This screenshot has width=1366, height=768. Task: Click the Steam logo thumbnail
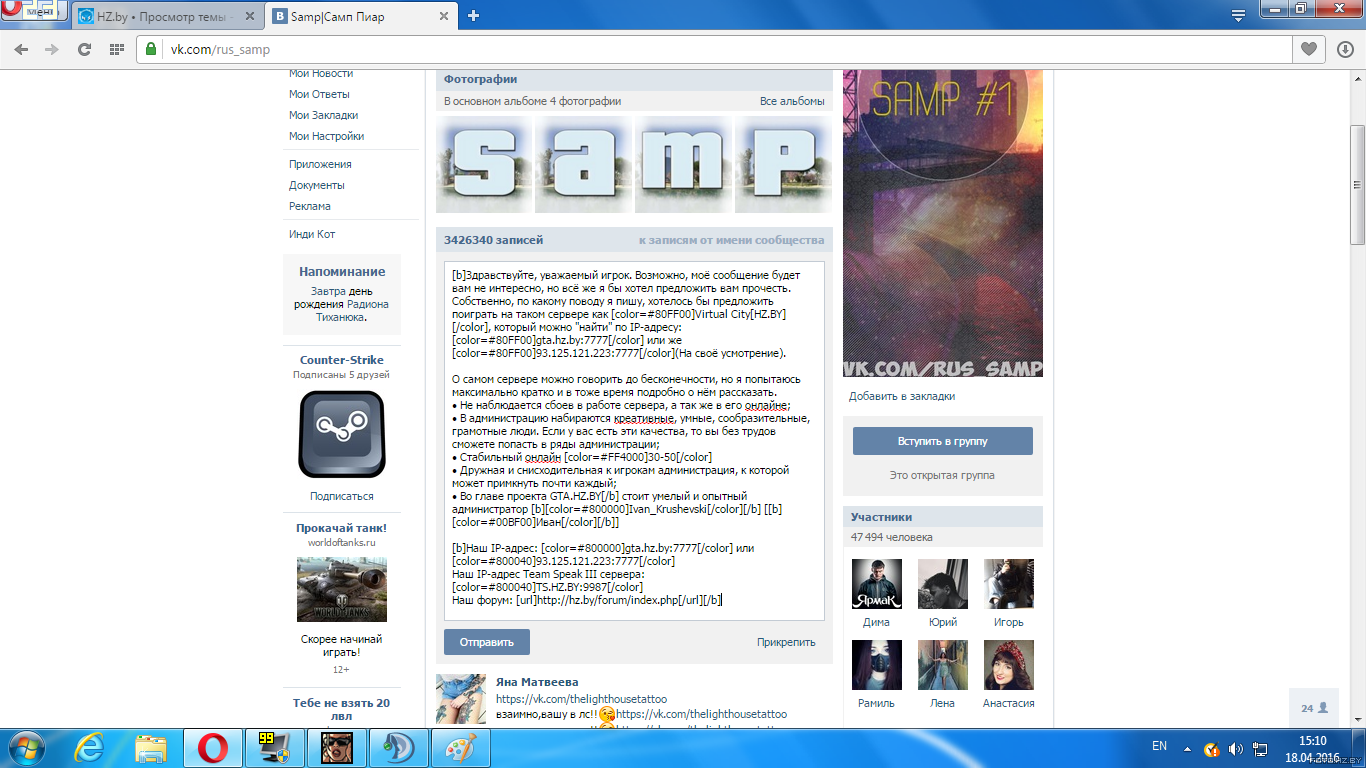[342, 434]
